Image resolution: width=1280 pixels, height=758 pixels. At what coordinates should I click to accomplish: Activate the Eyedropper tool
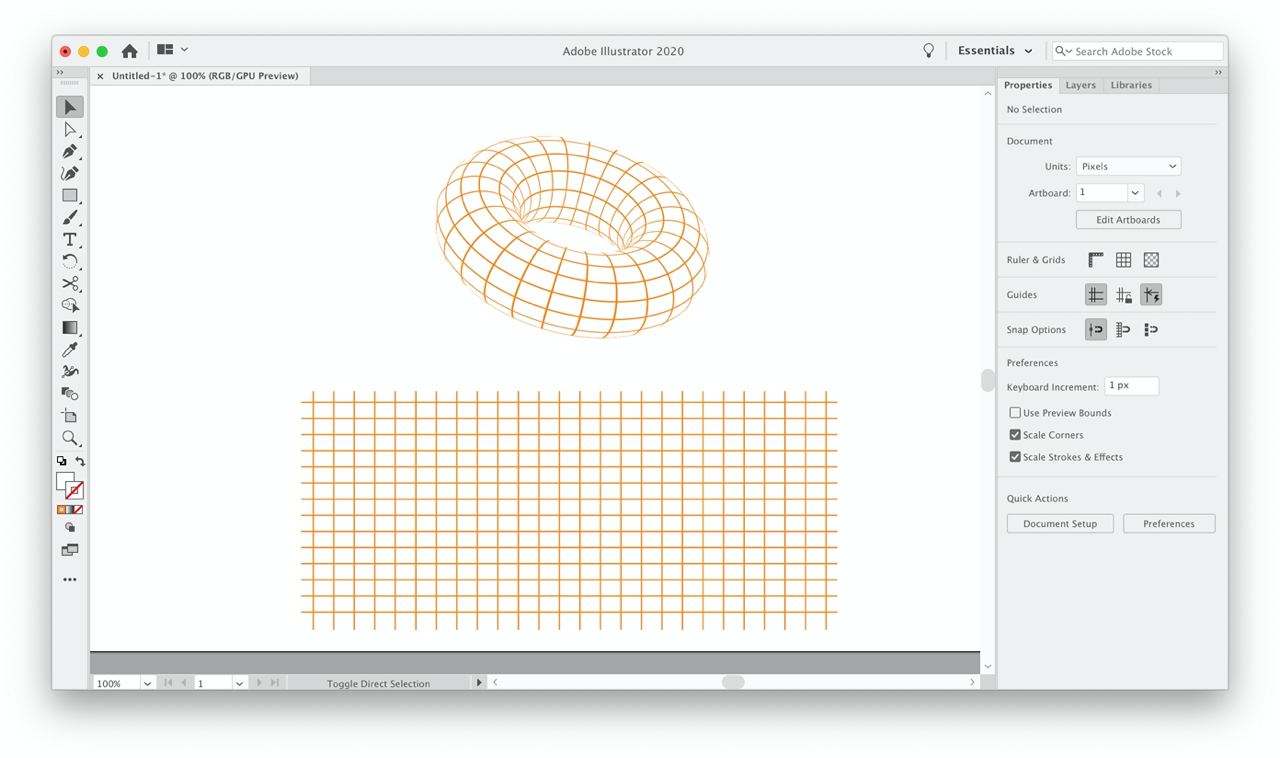[x=70, y=350]
